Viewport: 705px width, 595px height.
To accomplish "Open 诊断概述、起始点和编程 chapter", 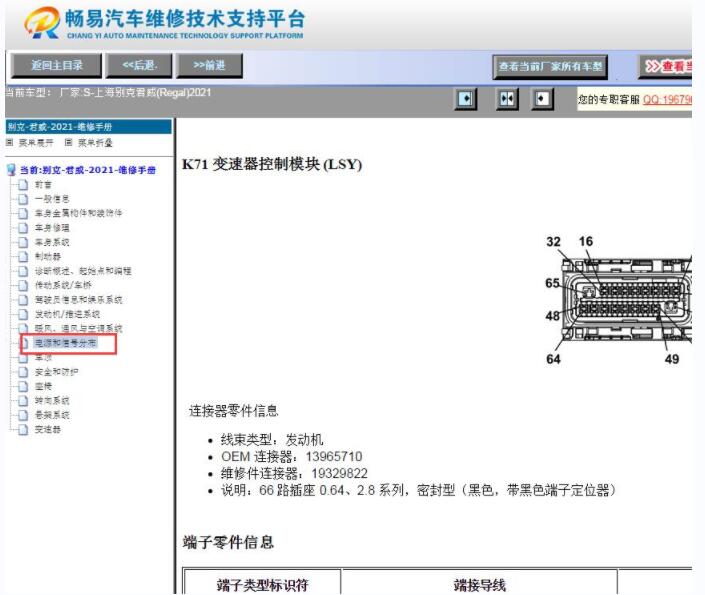I will click(x=83, y=271).
